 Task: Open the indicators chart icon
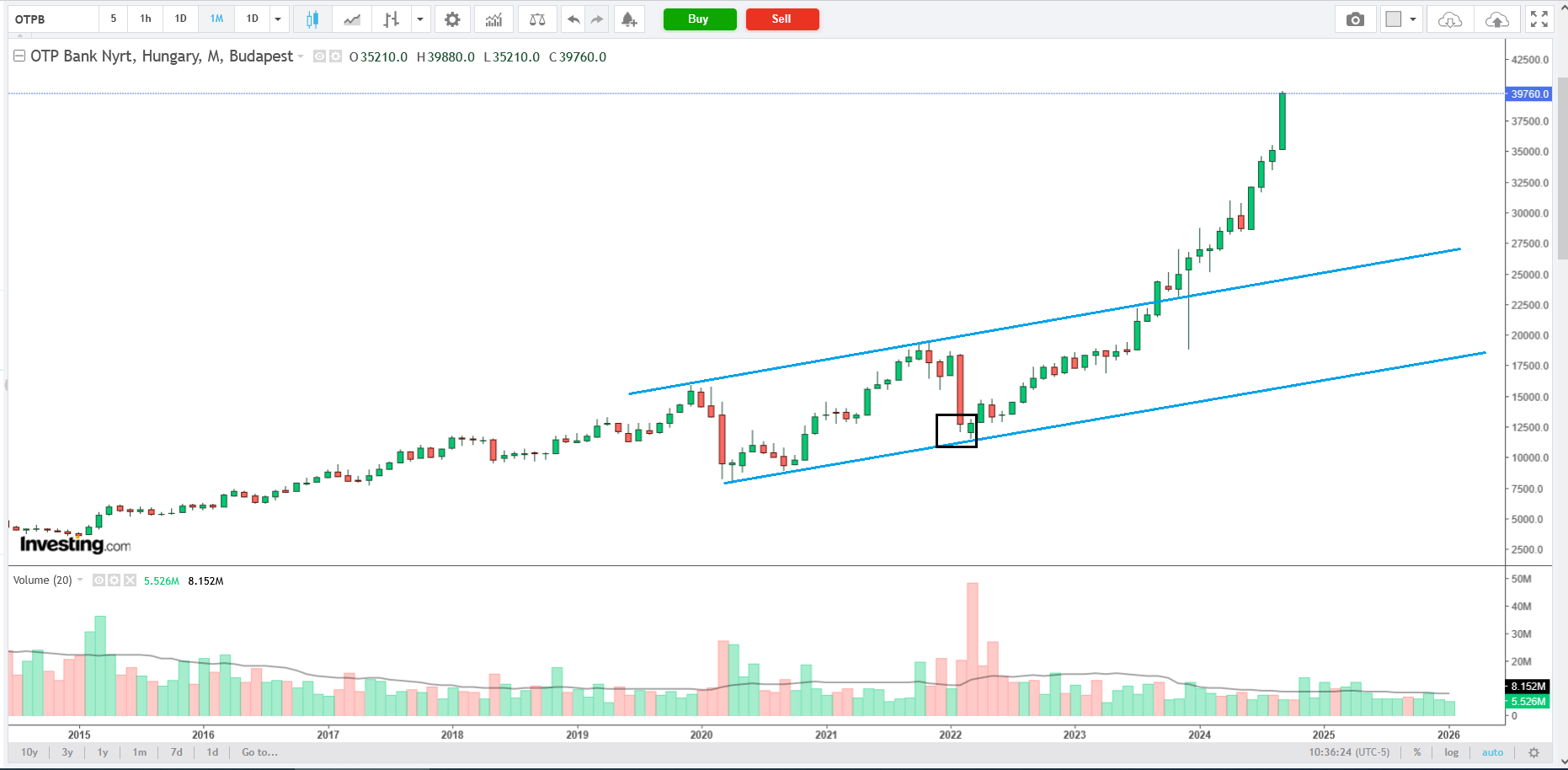493,19
